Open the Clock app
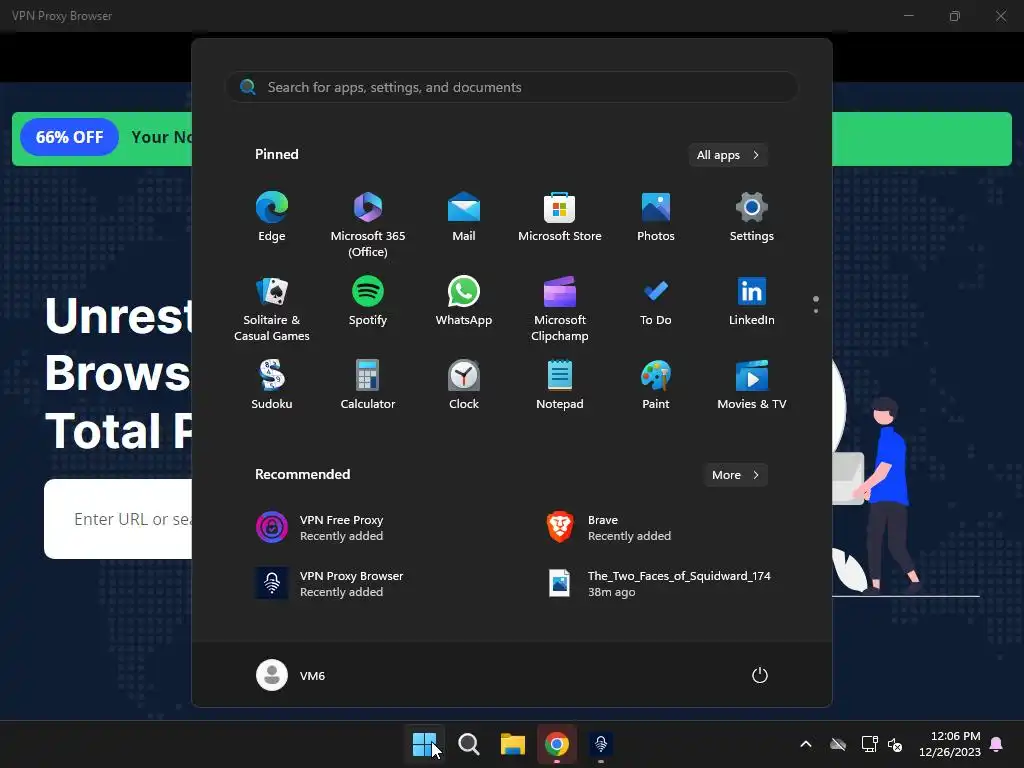1024x768 pixels. click(x=464, y=386)
